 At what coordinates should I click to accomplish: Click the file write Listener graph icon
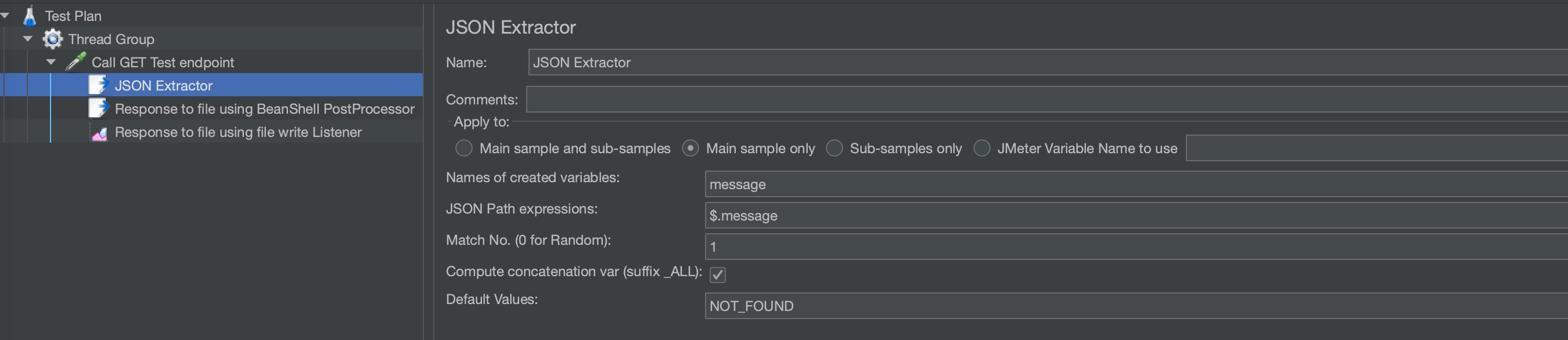[100, 131]
